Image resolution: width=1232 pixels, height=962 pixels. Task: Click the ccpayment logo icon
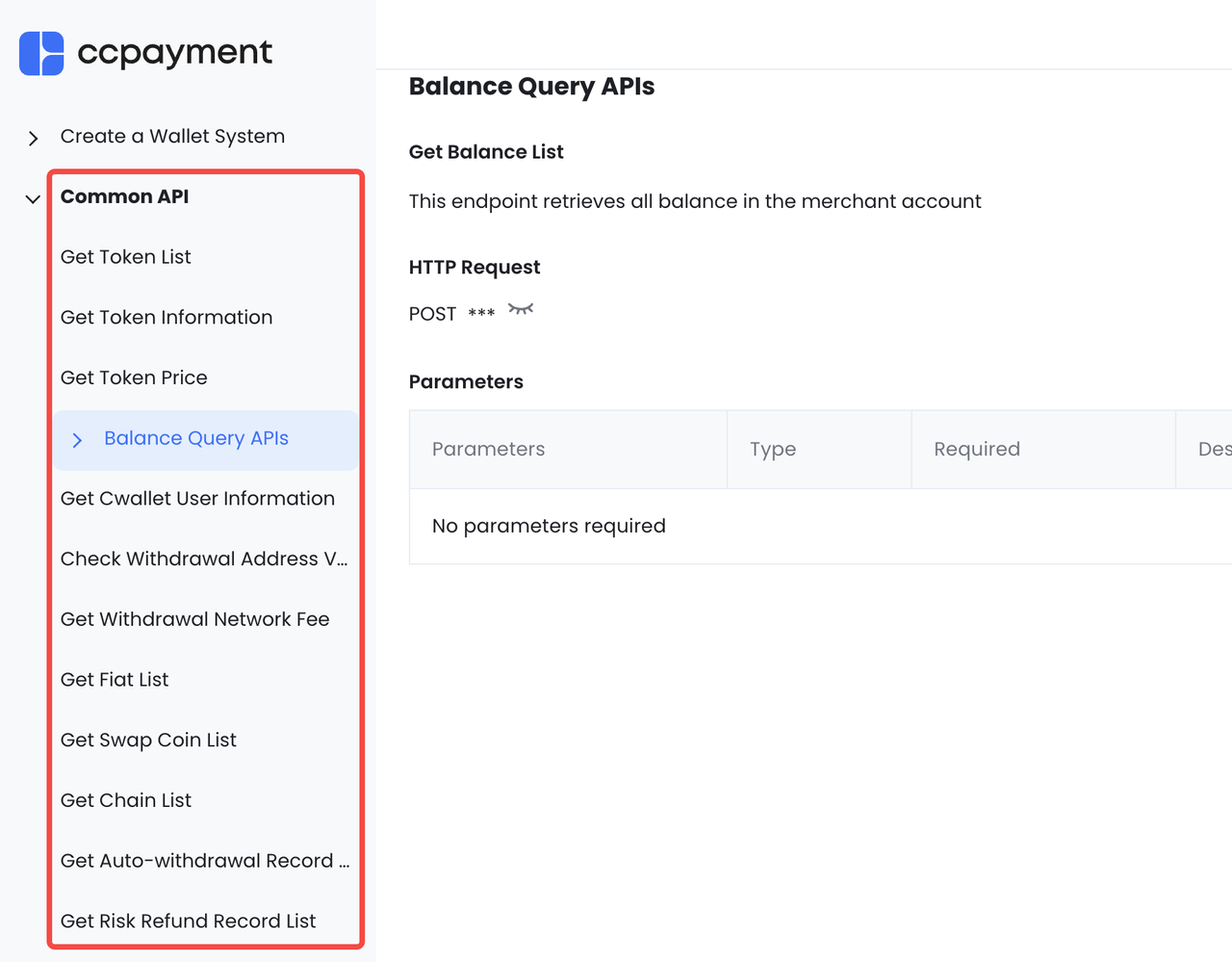[x=41, y=53]
